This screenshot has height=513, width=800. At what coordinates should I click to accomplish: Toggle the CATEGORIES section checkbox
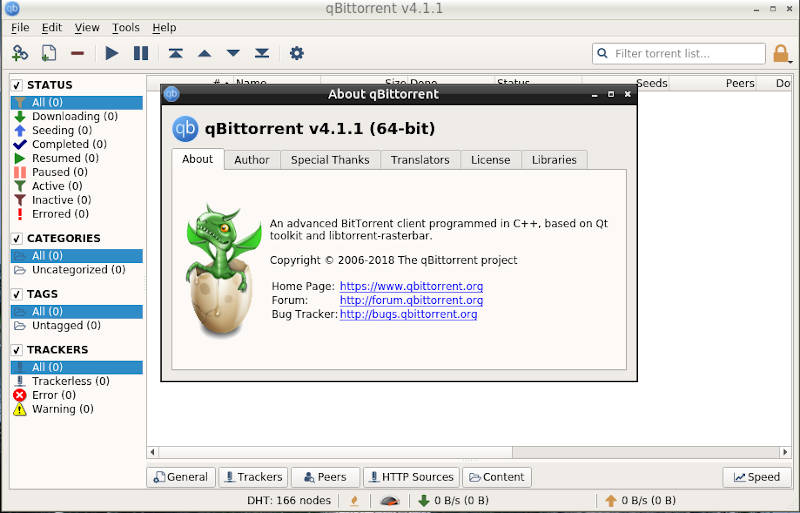tap(17, 238)
